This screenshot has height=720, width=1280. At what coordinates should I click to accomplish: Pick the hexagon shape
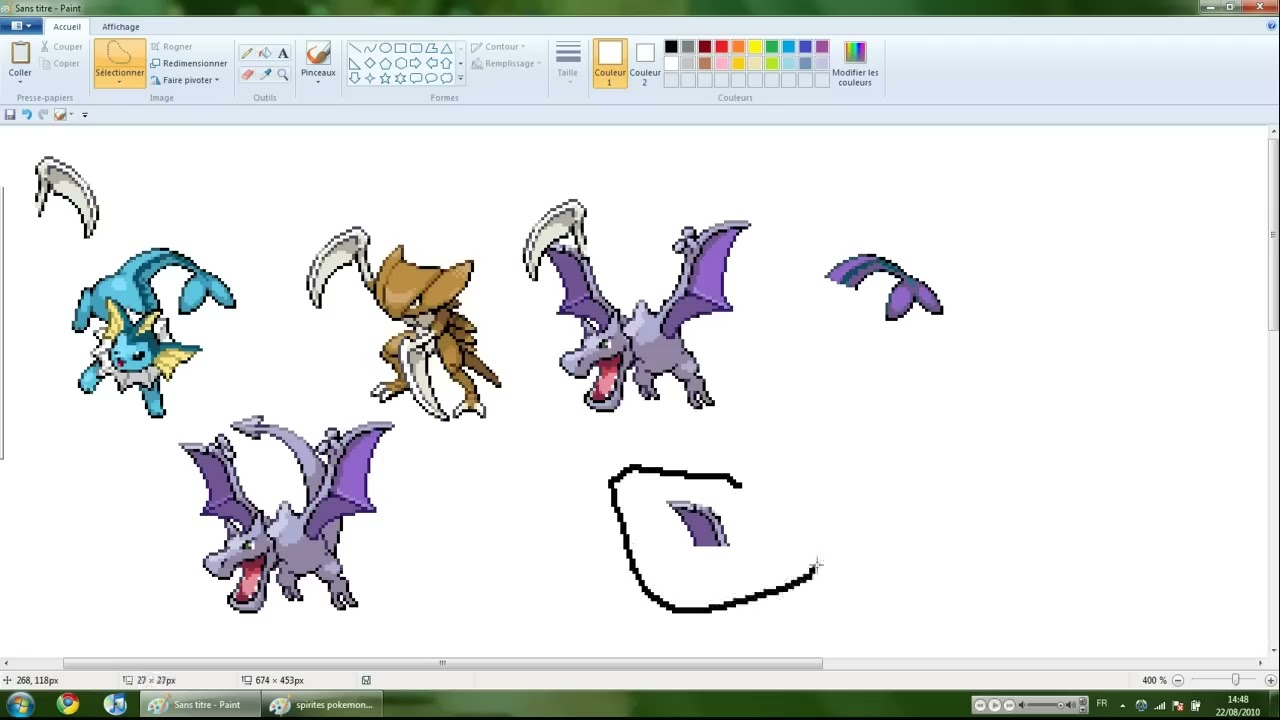[x=400, y=63]
